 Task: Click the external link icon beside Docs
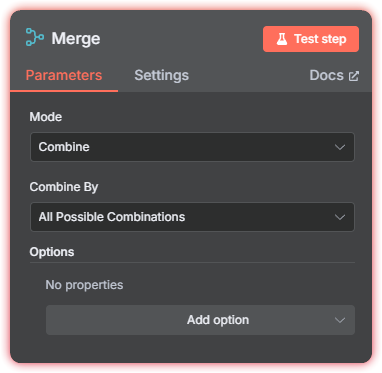pos(354,76)
